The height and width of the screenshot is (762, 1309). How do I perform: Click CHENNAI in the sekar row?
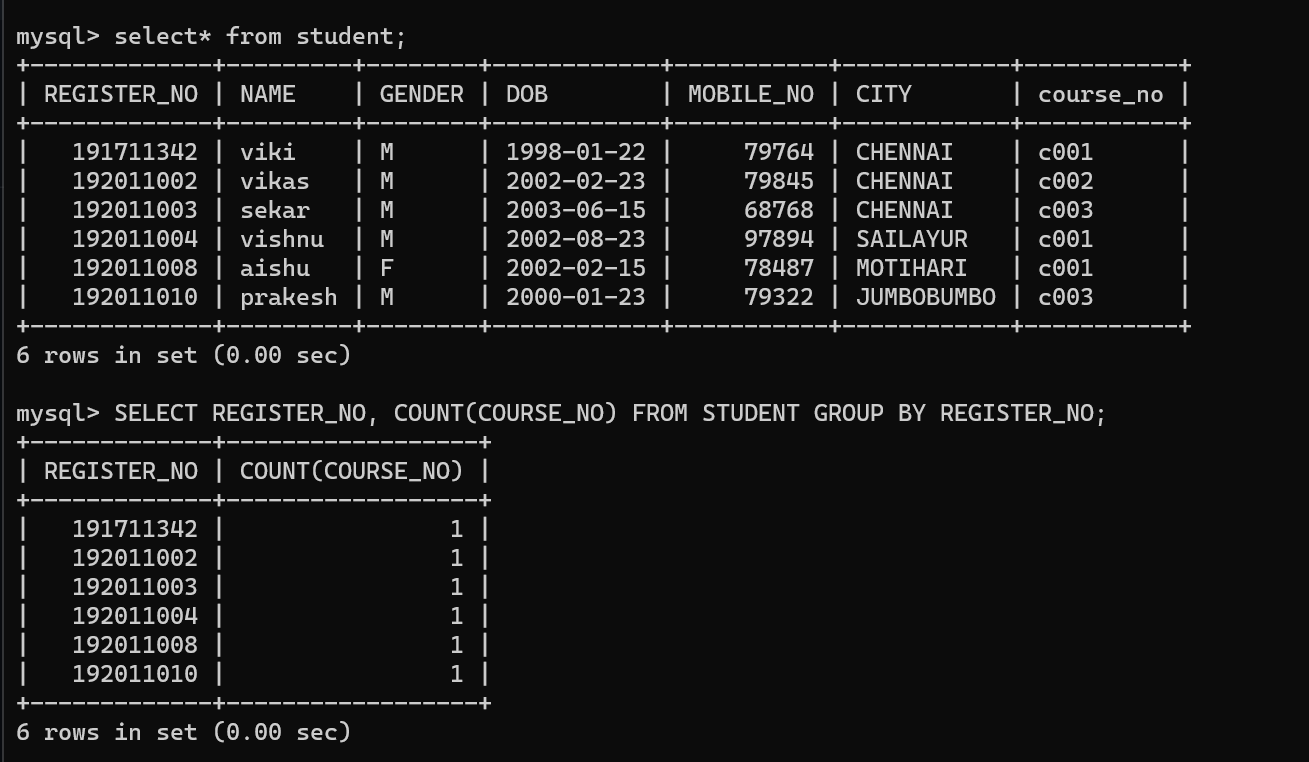905,210
